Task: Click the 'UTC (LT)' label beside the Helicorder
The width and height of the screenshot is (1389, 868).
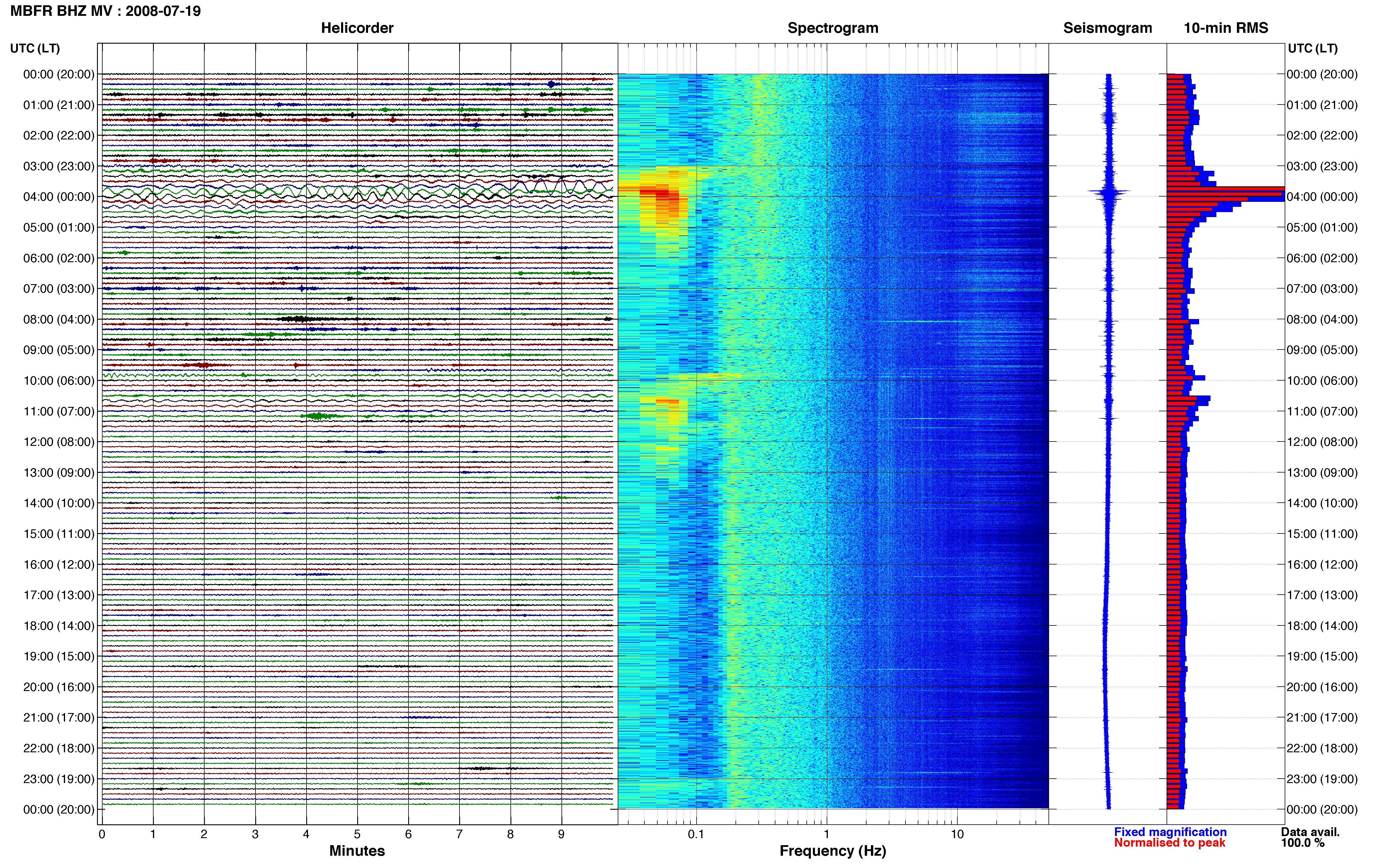Action: tap(35, 48)
